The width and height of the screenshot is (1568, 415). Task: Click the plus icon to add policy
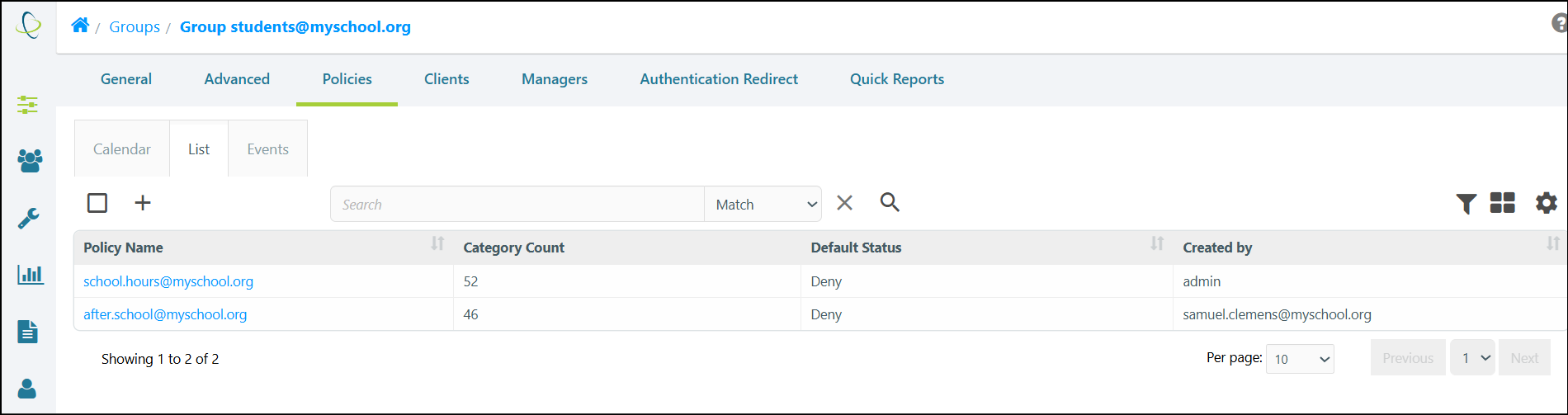pos(143,203)
